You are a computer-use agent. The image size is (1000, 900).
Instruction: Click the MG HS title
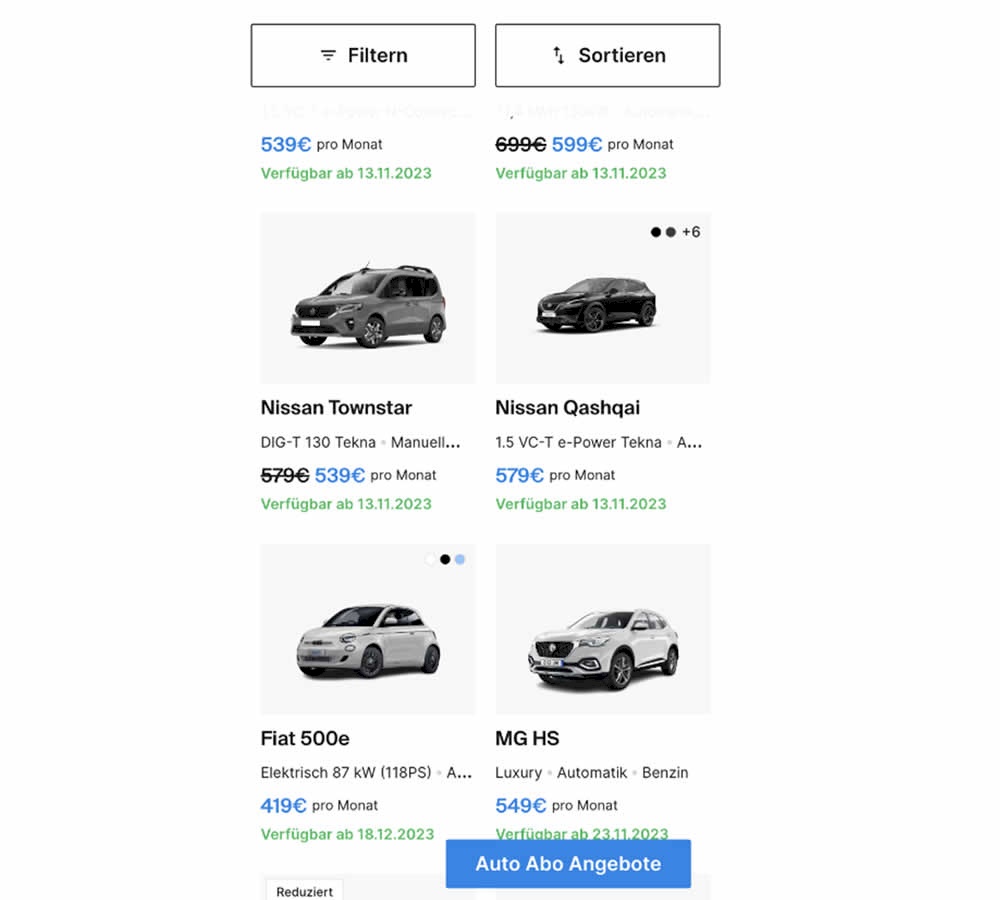(x=527, y=739)
